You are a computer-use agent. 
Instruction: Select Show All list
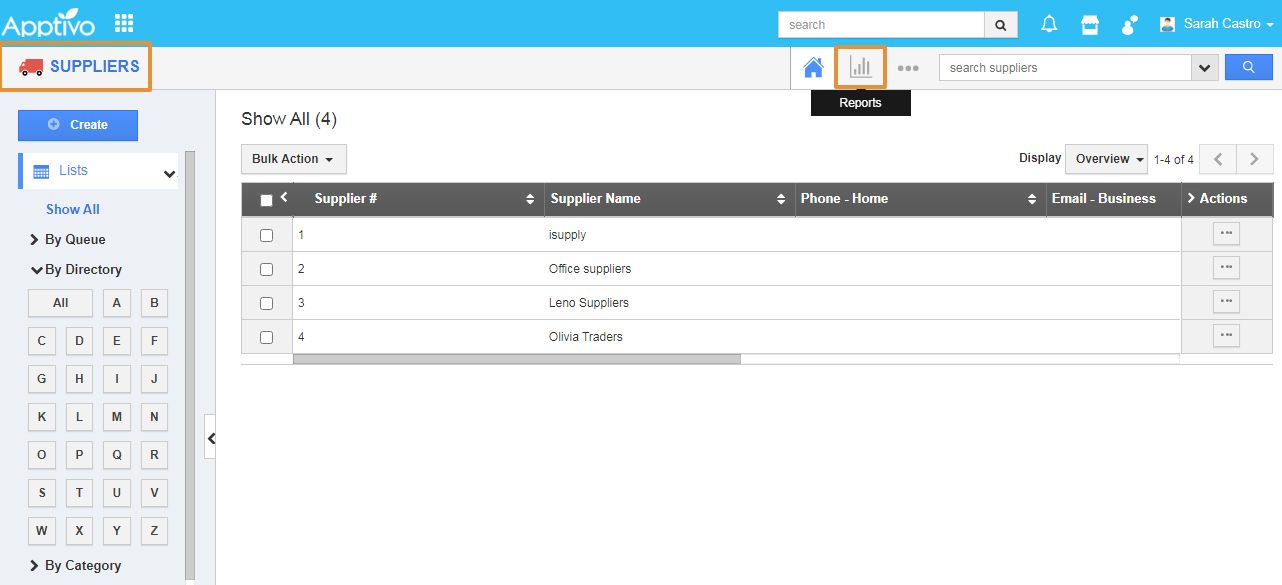73,209
